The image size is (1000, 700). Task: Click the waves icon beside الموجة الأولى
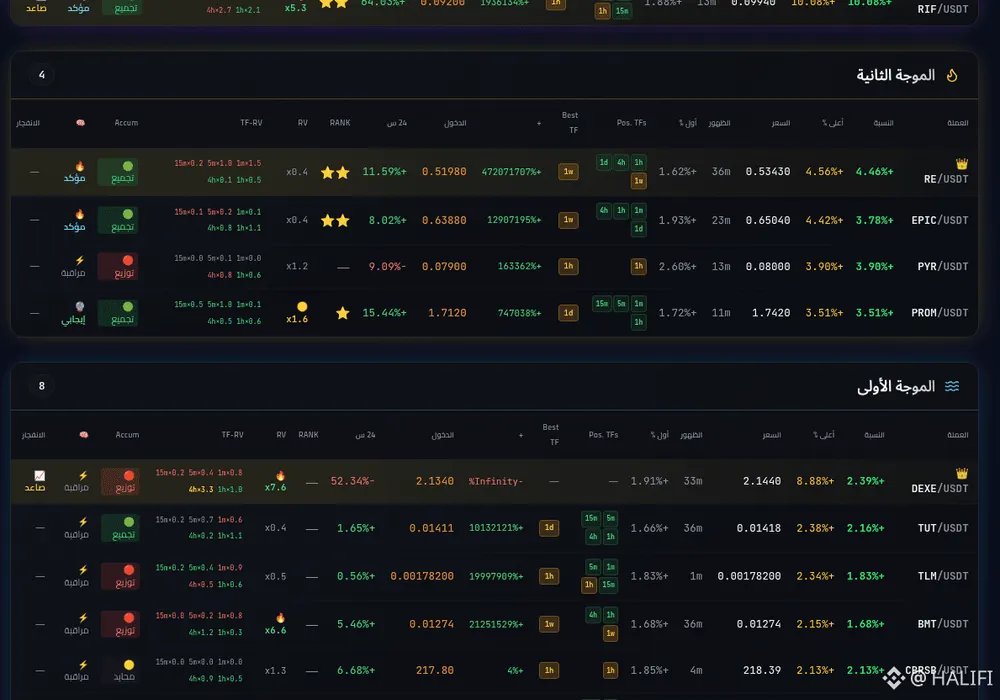click(x=952, y=386)
